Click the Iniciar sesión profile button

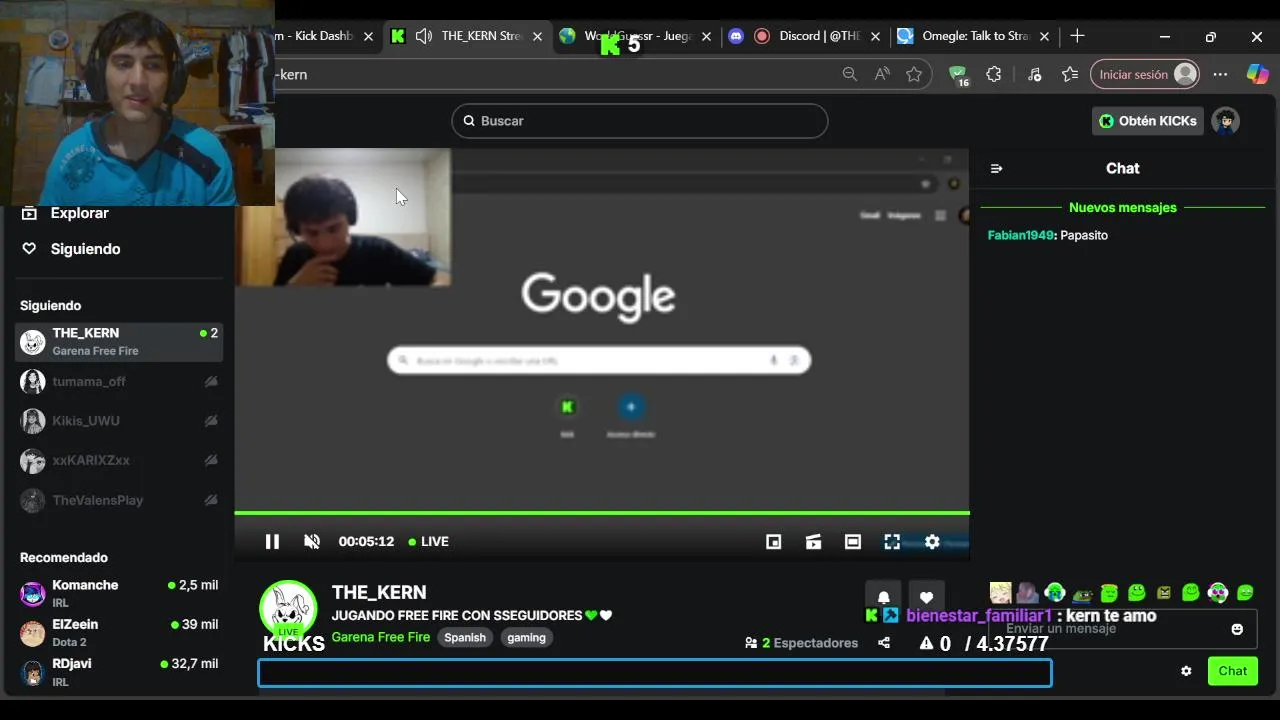[x=1145, y=74]
